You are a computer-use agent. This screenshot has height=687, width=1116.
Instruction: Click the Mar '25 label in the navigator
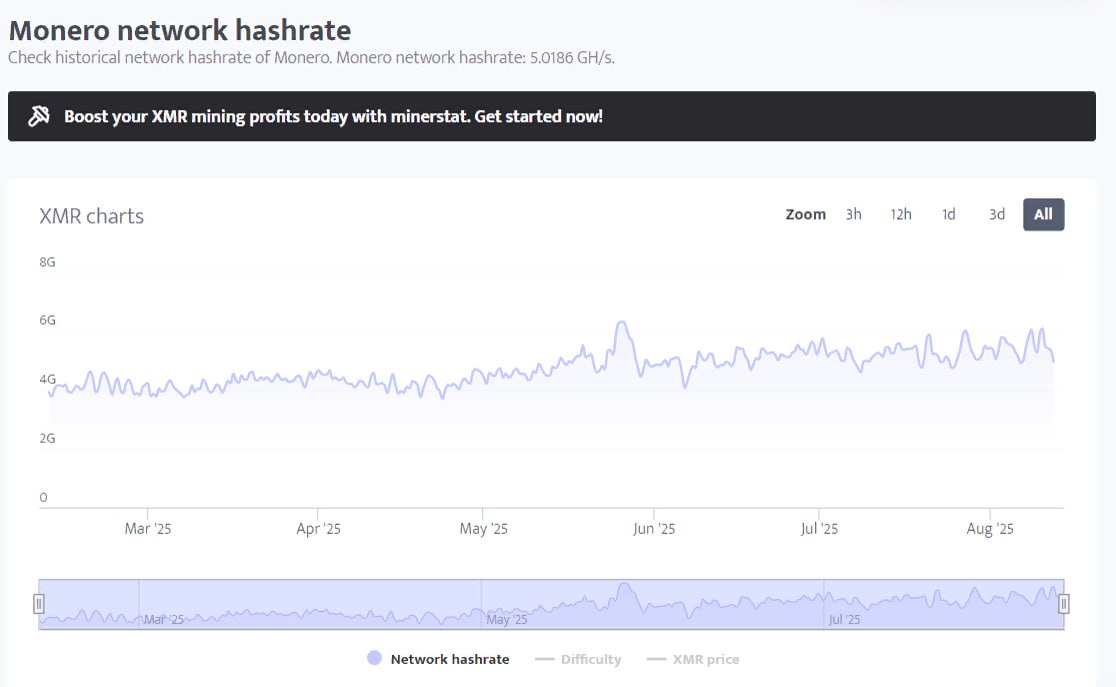tap(164, 619)
